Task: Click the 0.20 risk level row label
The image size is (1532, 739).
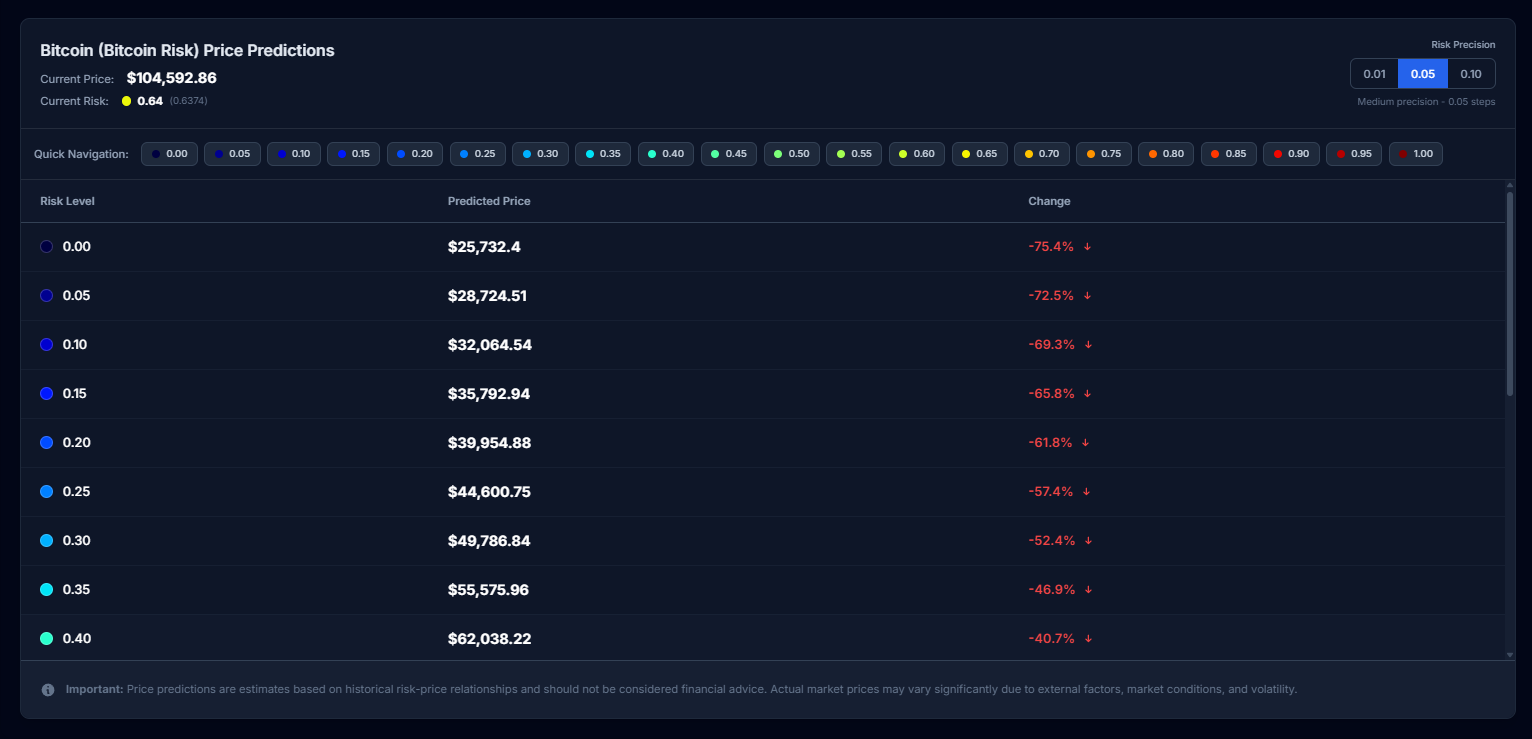Action: (75, 443)
